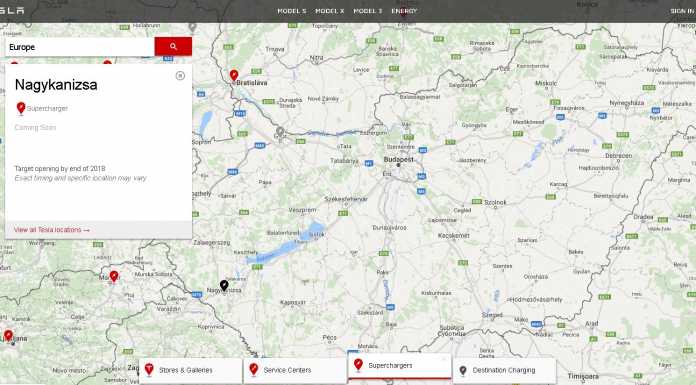This screenshot has width=696, height=385.
Task: Select the black Nagykanizsa map pin
Action: 224,286
